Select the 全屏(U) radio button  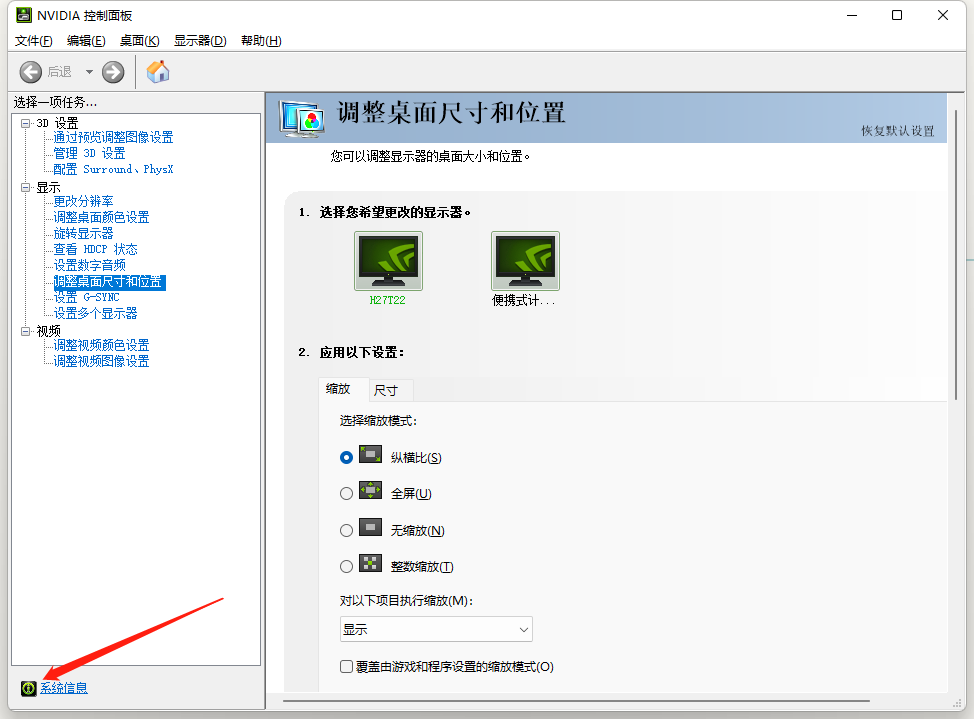[347, 494]
